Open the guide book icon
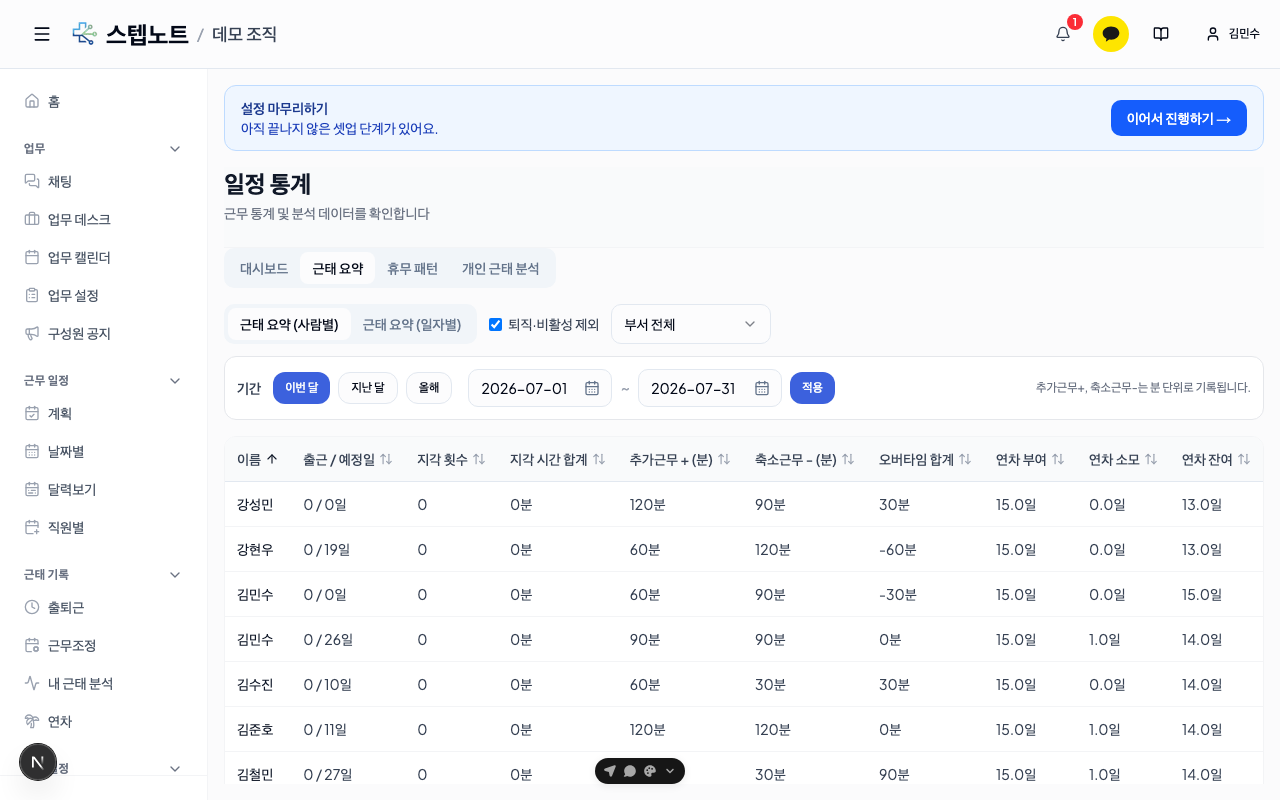 pos(1161,34)
